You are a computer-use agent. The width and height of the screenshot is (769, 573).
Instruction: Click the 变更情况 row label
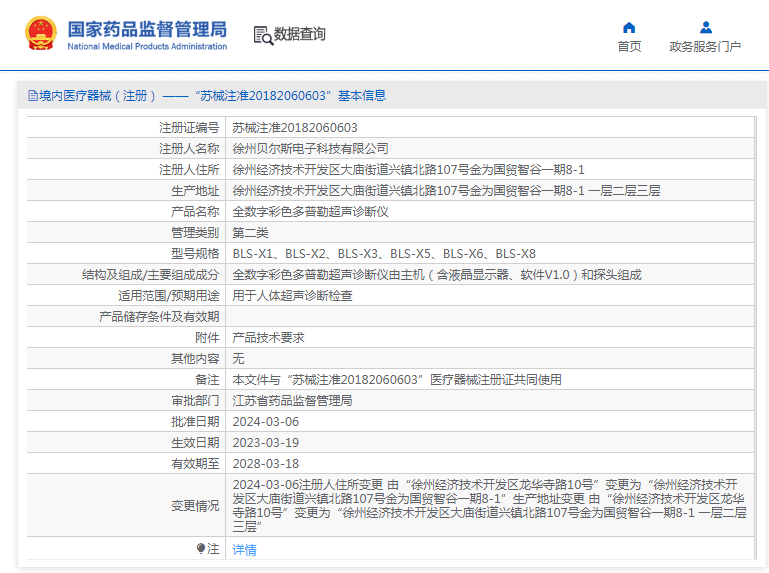tap(195, 506)
